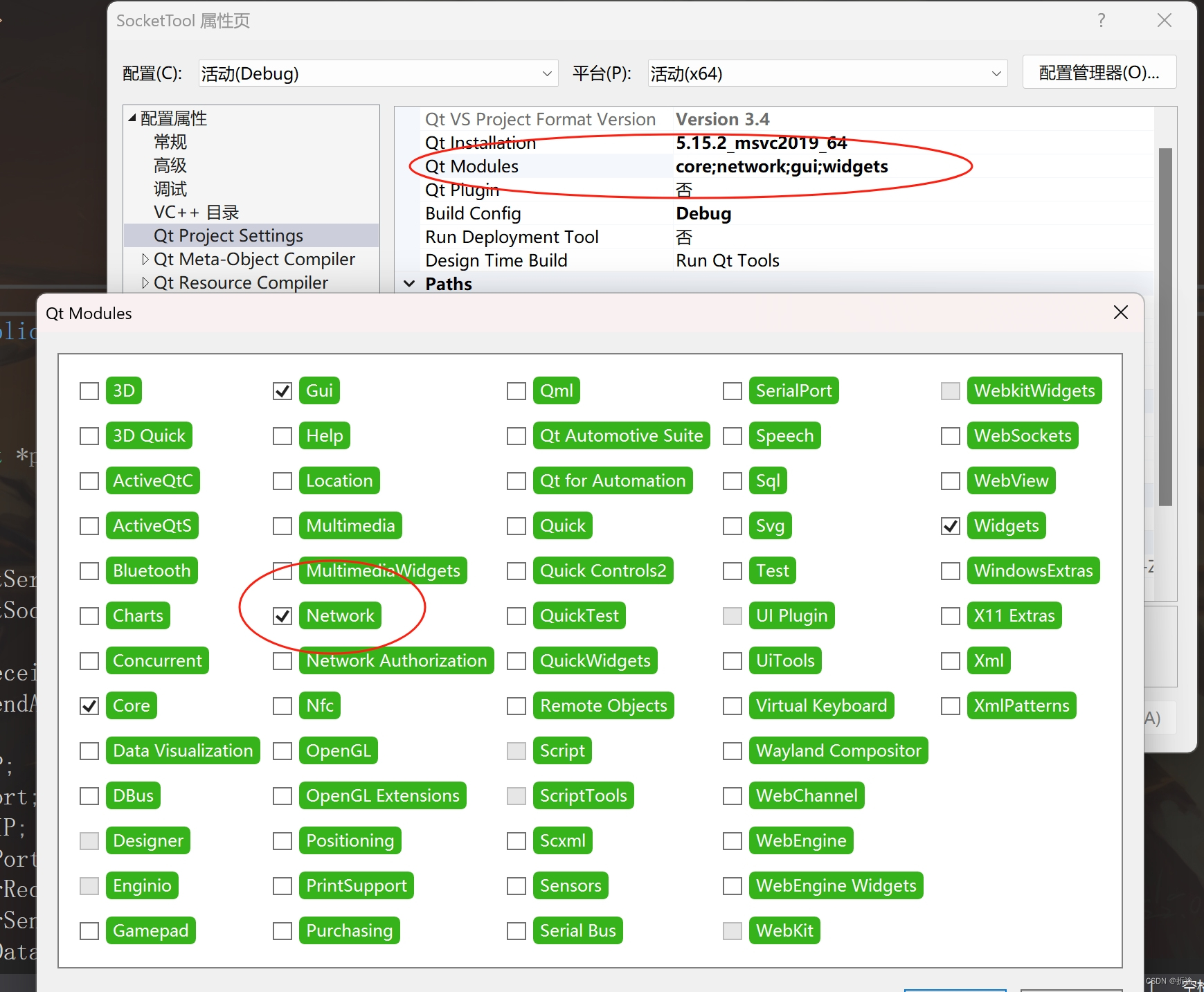Click the Wayland Compositor module label
This screenshot has height=992, width=1204.
click(x=838, y=750)
